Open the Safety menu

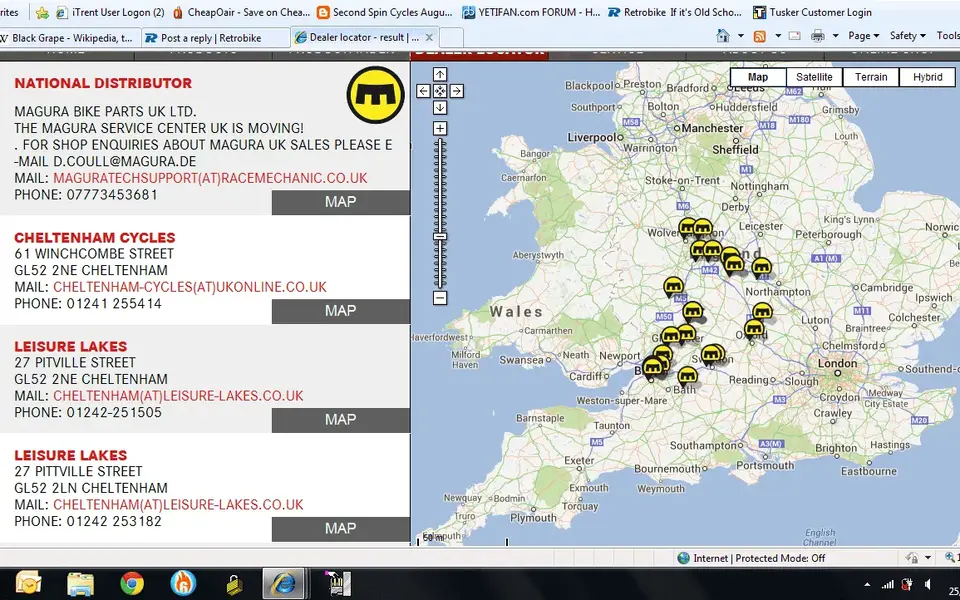tap(907, 36)
